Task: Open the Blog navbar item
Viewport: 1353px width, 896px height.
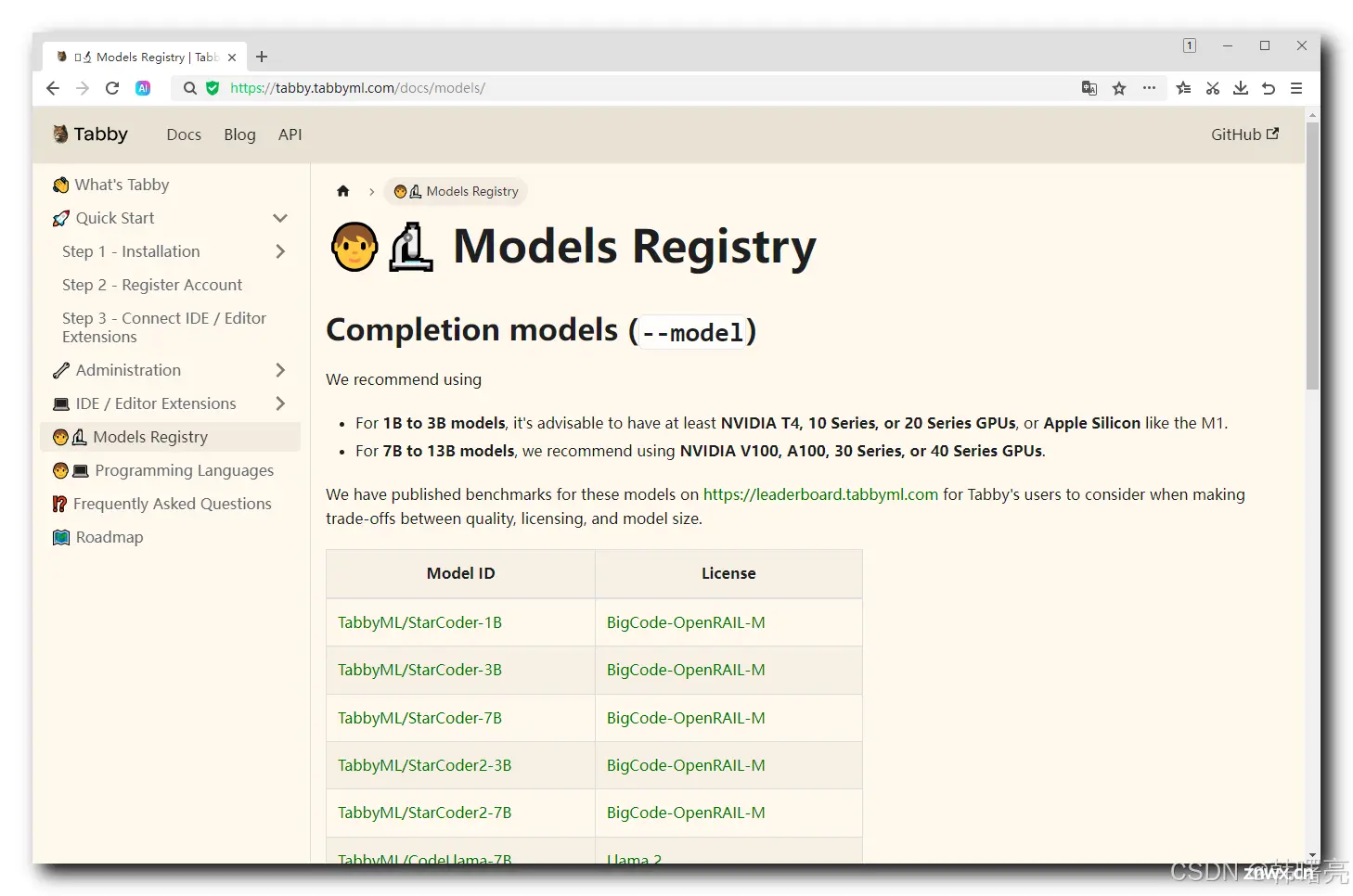Action: coord(239,134)
